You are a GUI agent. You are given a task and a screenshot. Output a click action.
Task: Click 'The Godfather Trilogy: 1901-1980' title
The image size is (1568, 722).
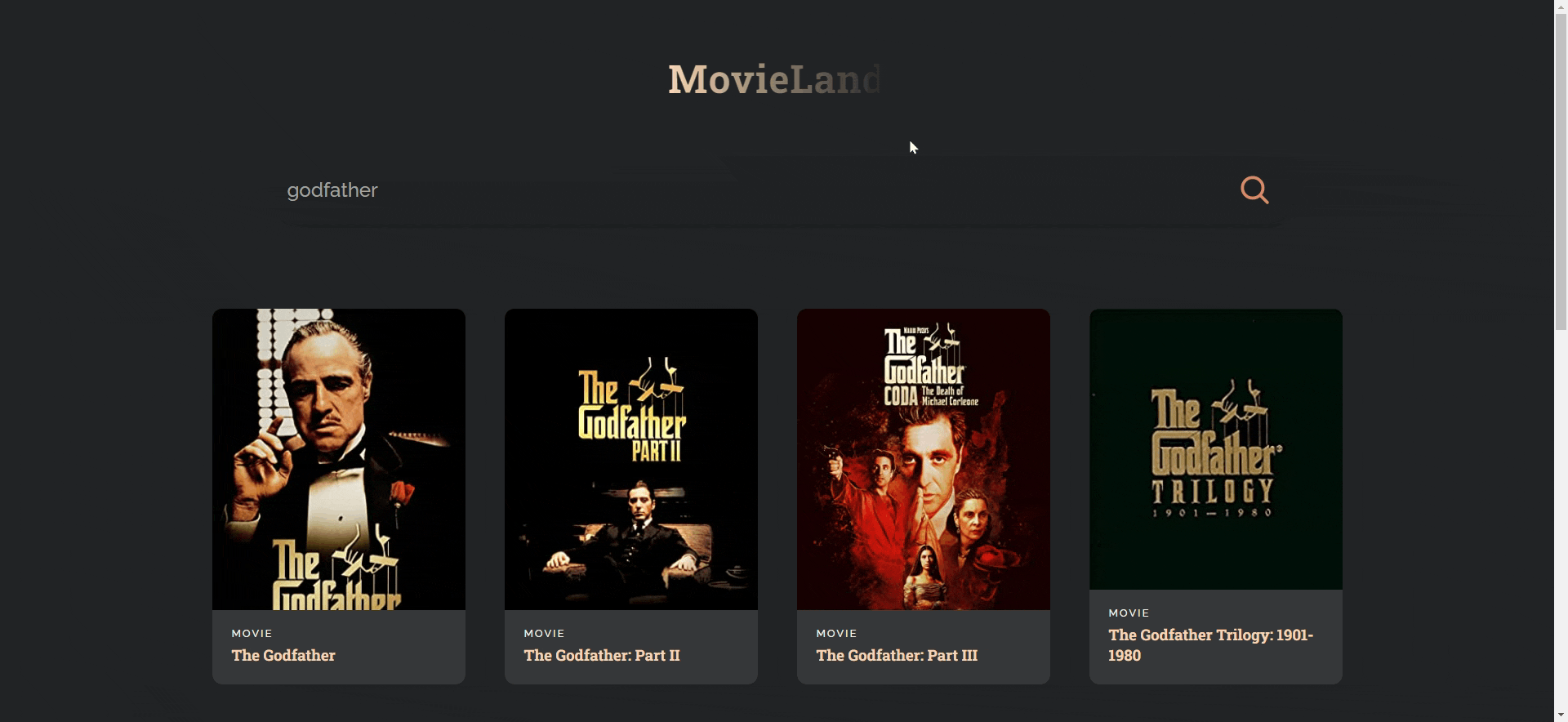click(x=1211, y=644)
